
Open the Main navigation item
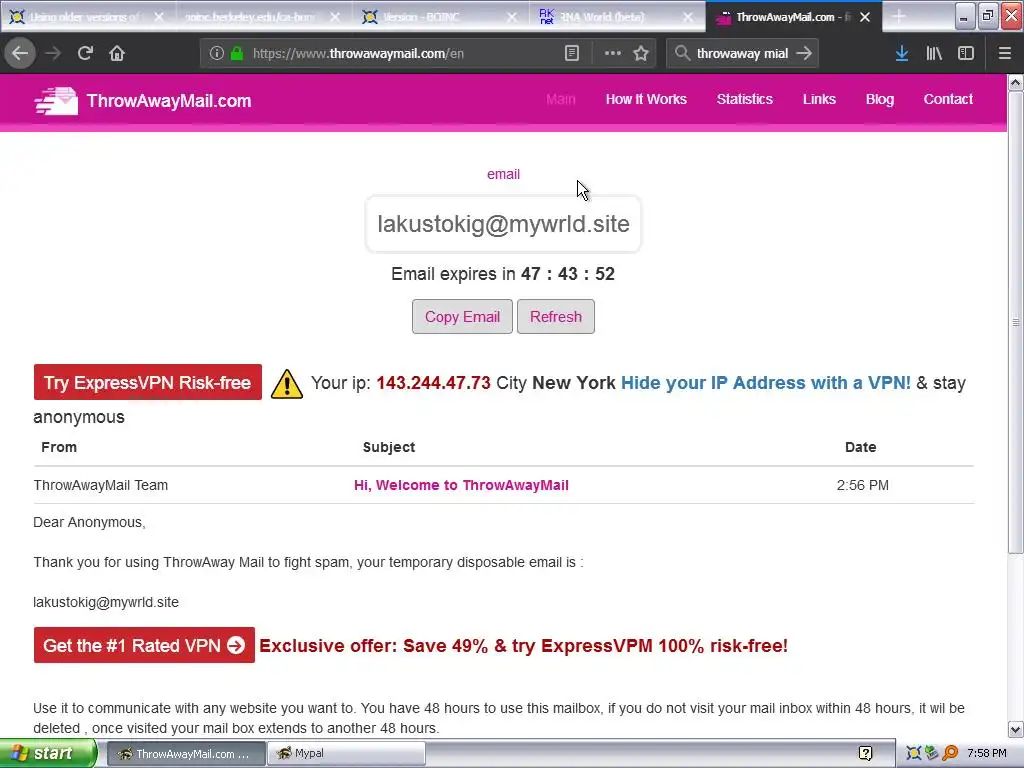(x=560, y=99)
